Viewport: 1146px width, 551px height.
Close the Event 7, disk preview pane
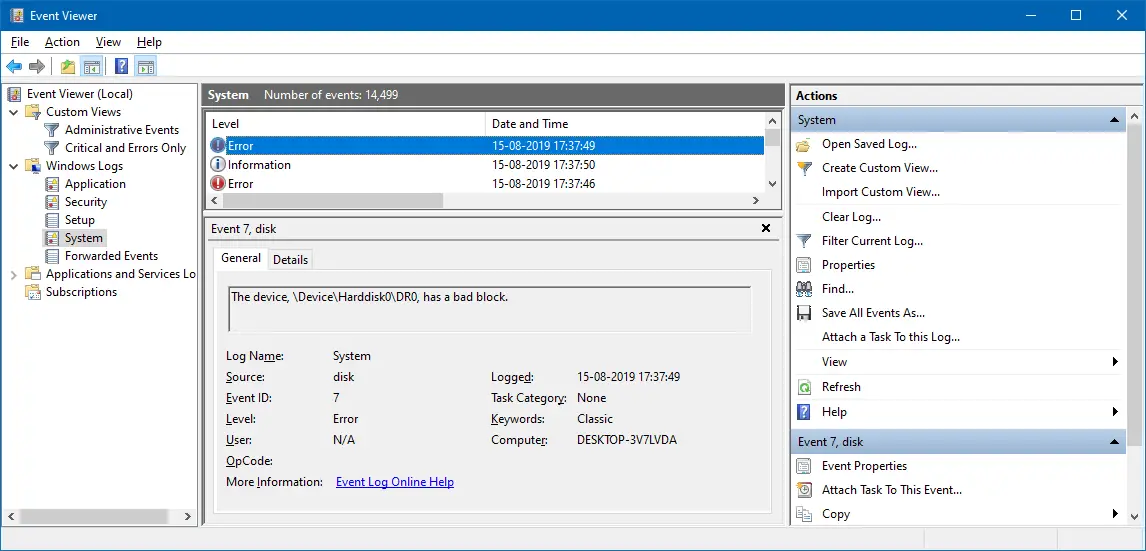pos(766,228)
